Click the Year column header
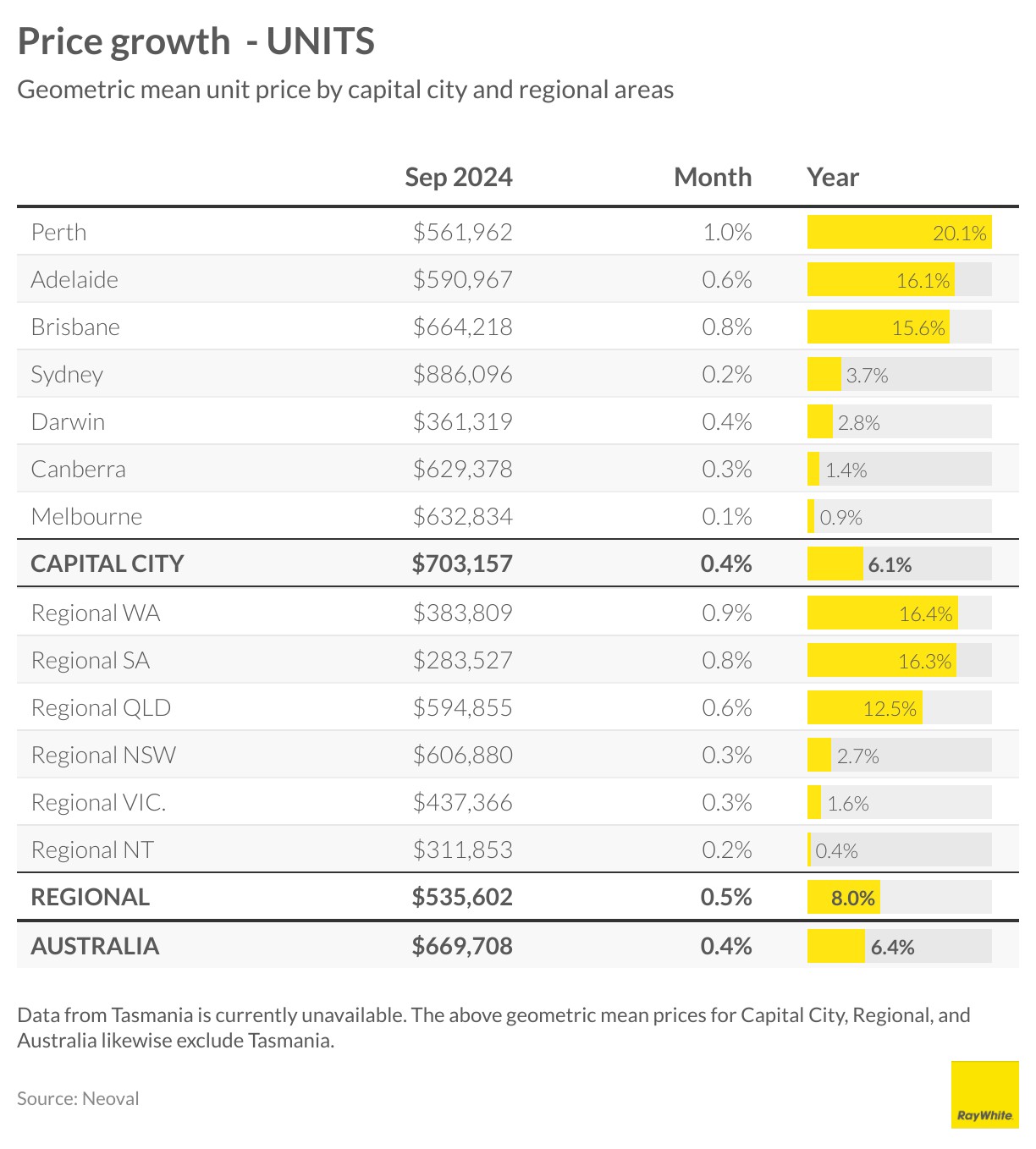1036x1149 pixels. (x=833, y=178)
